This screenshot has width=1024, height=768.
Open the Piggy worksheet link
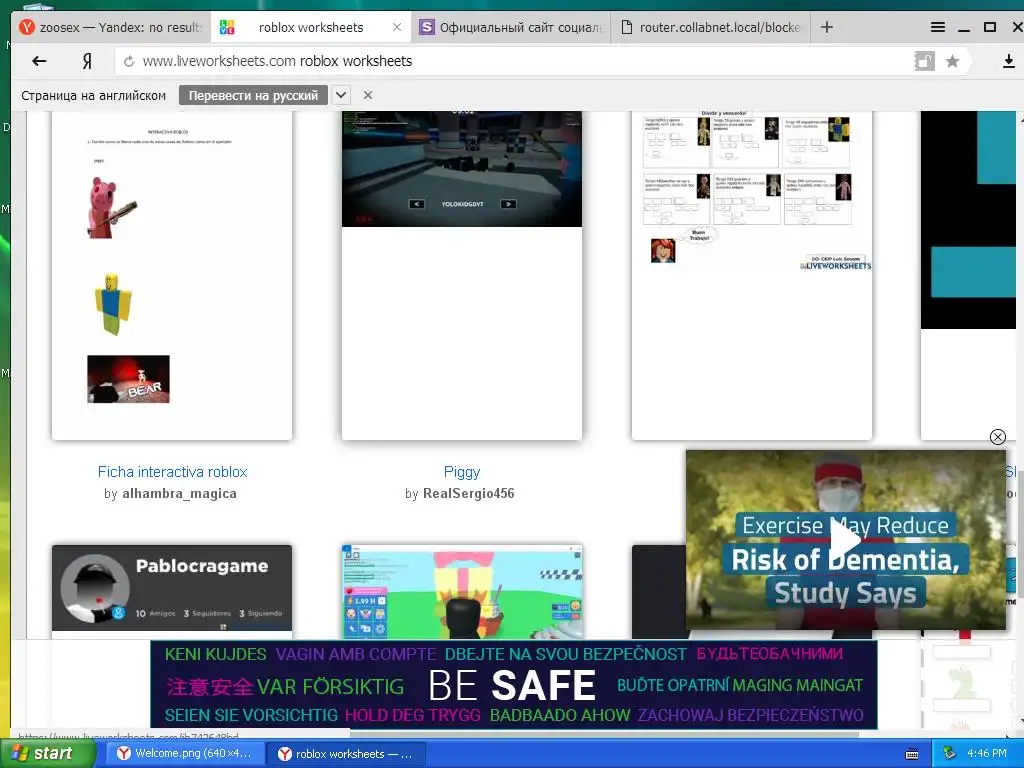click(462, 472)
